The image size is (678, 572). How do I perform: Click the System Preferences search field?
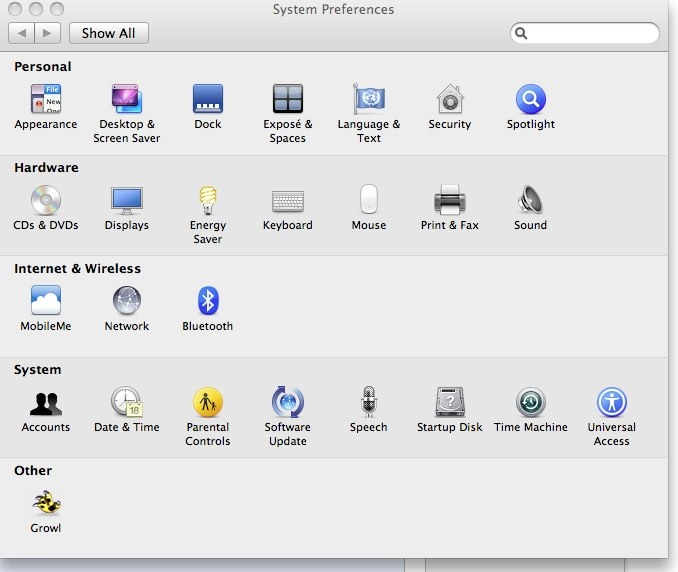(592, 33)
